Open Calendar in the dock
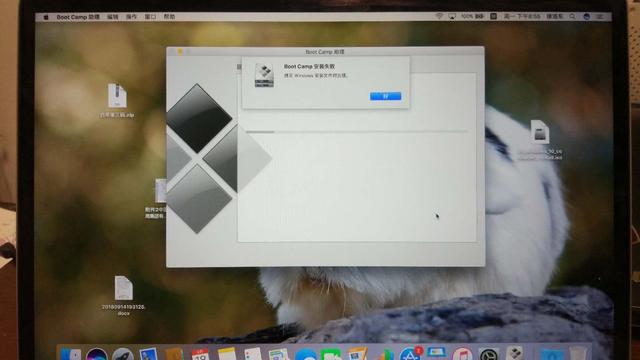The height and width of the screenshot is (360, 640). click(x=200, y=354)
